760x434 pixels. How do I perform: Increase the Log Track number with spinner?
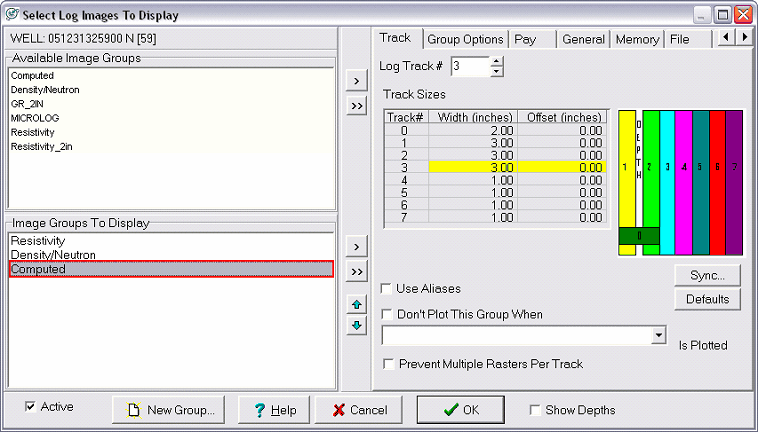pos(497,61)
